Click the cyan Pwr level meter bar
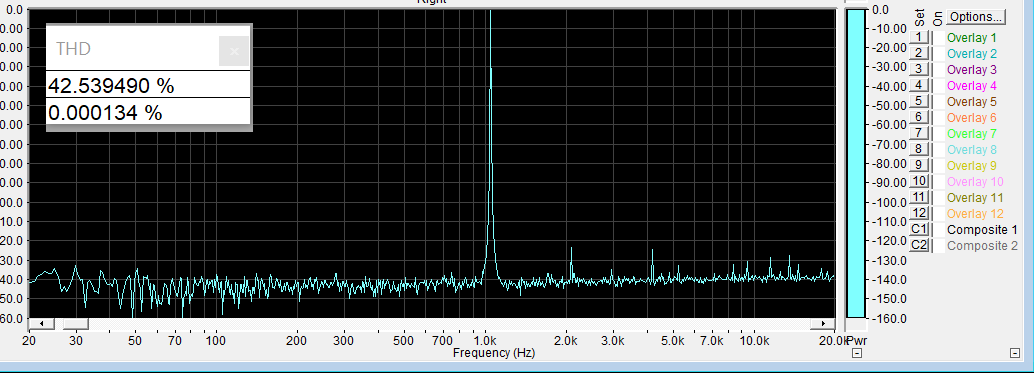Image resolution: width=1034 pixels, height=373 pixels. click(x=855, y=163)
